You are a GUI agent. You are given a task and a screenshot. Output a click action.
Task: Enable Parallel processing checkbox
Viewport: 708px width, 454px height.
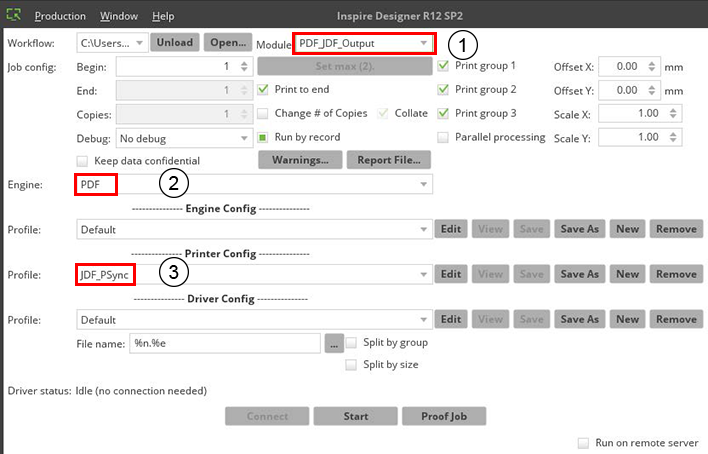pyautogui.click(x=445, y=137)
